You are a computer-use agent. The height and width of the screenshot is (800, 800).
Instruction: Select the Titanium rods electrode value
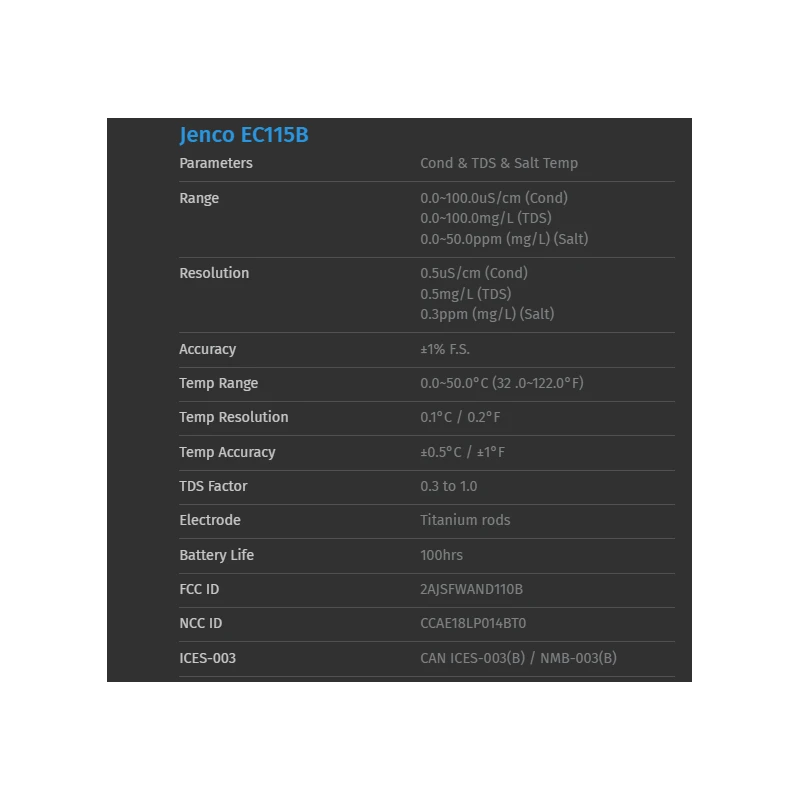click(x=465, y=520)
